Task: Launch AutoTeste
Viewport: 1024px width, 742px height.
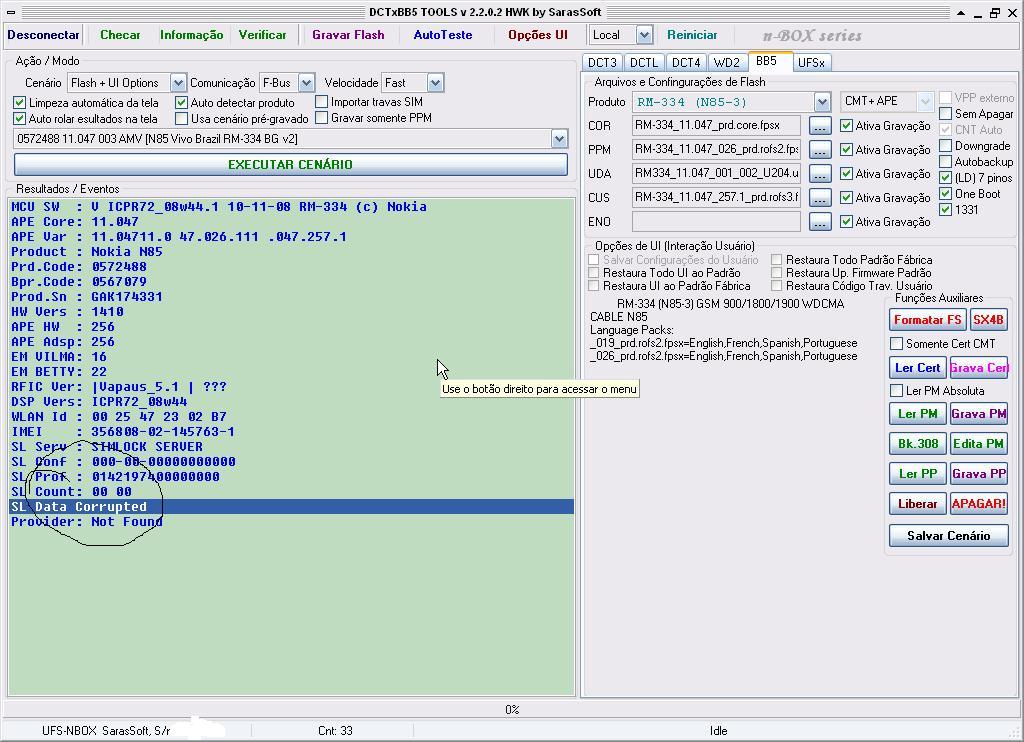Action: coord(443,35)
